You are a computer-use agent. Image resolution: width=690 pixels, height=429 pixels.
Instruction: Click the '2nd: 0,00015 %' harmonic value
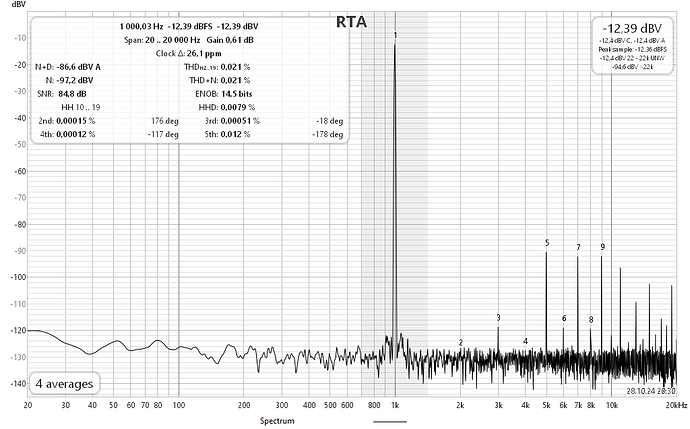click(x=67, y=121)
